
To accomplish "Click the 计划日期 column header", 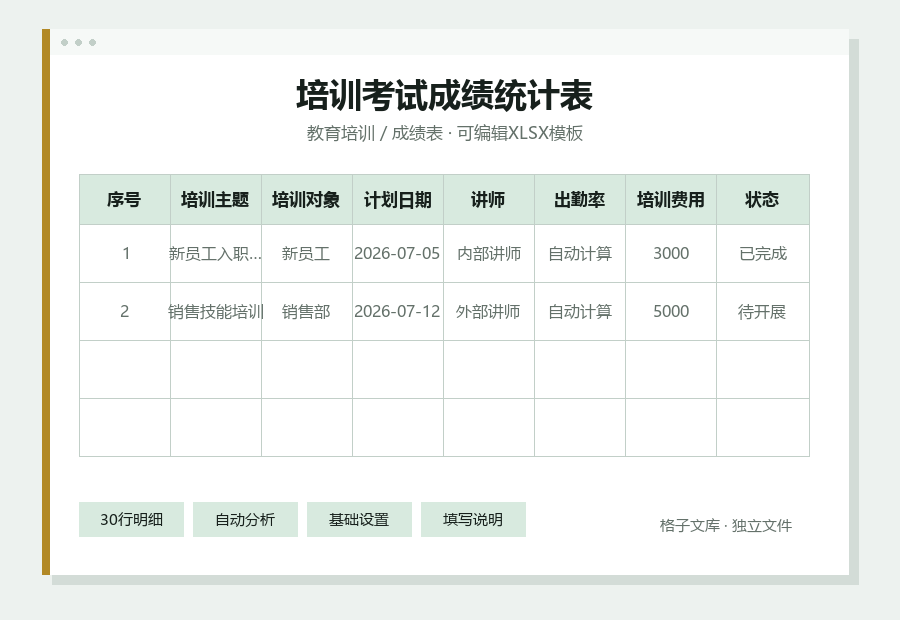I will pyautogui.click(x=398, y=200).
